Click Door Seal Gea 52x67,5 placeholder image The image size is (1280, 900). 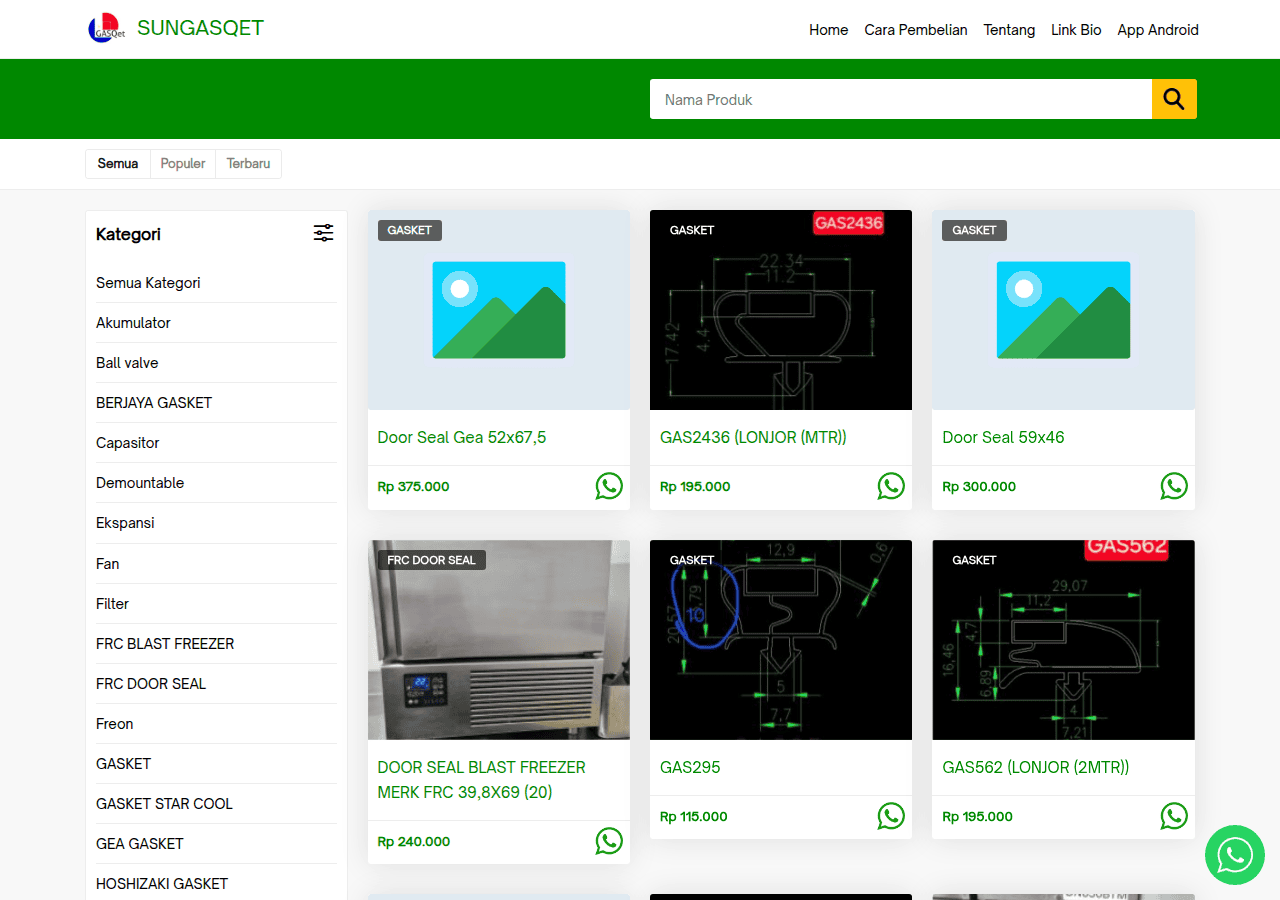pyautogui.click(x=499, y=310)
